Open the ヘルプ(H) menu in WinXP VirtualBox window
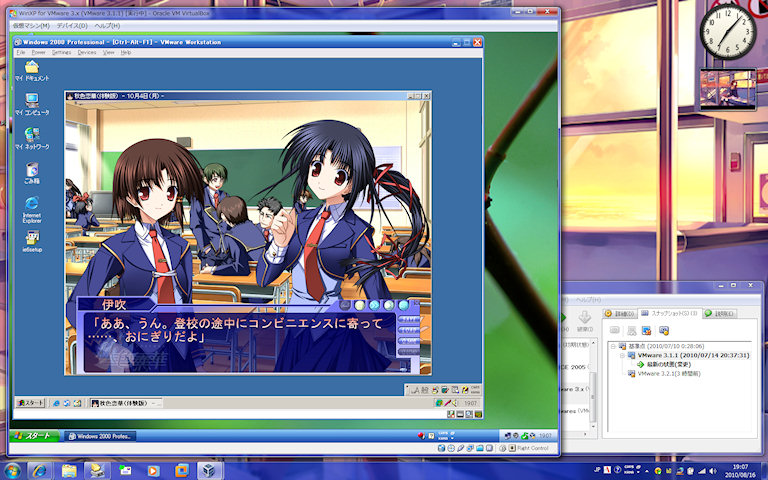Screen dimensions: 768x480 [107, 25]
